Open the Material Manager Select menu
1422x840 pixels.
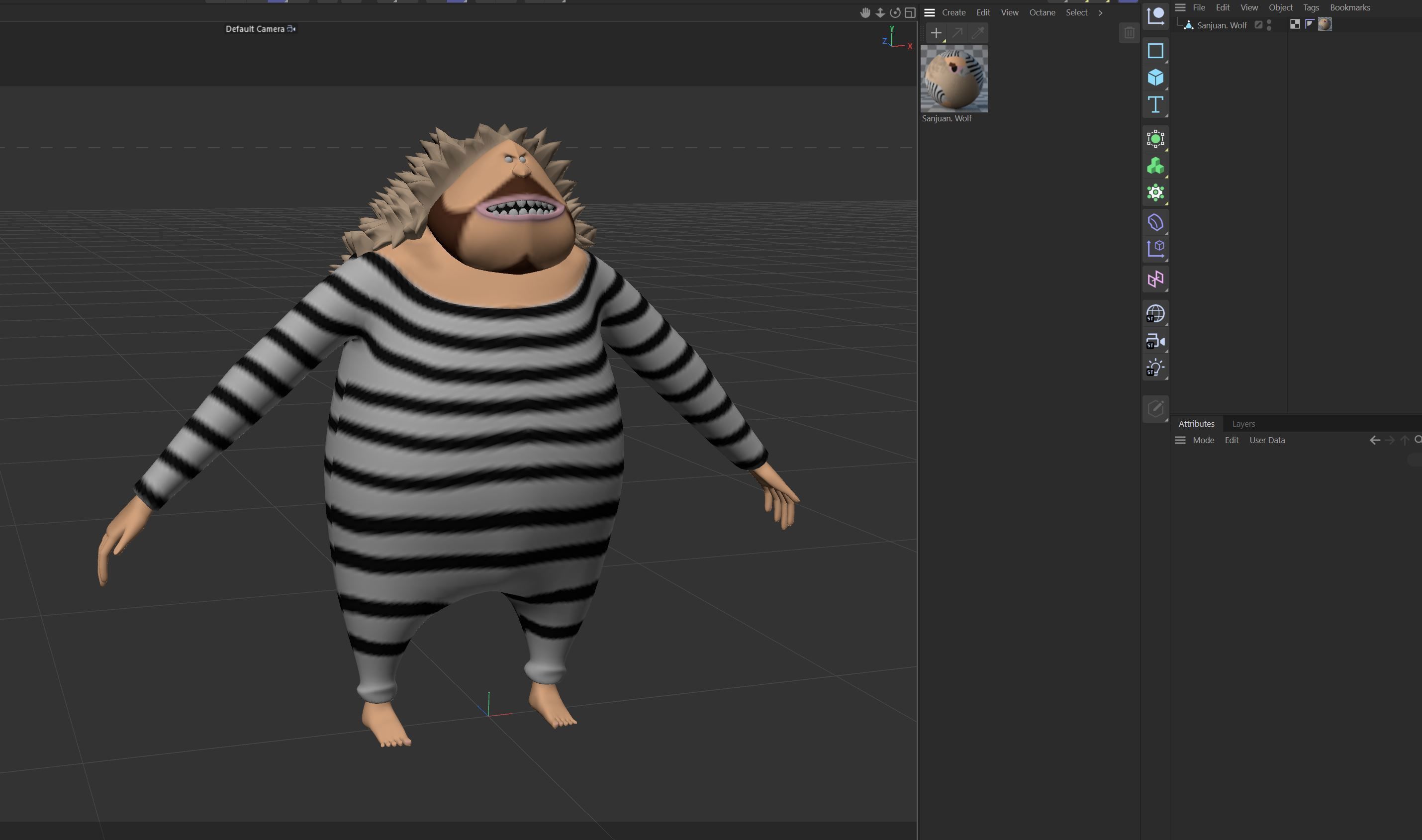[1076, 12]
